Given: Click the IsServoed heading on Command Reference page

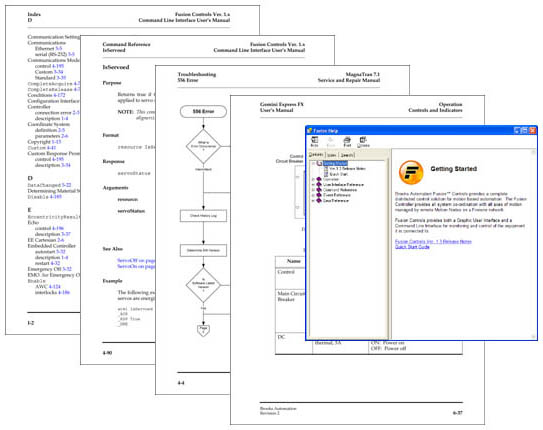Looking at the screenshot, I should pos(116,67).
